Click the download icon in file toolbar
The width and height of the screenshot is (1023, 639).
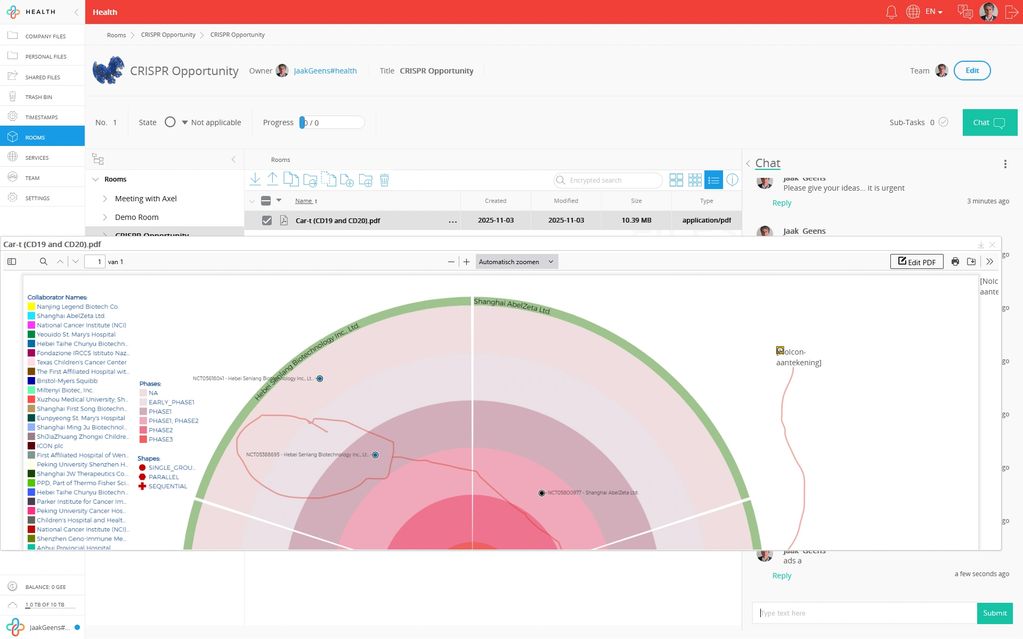click(255, 180)
